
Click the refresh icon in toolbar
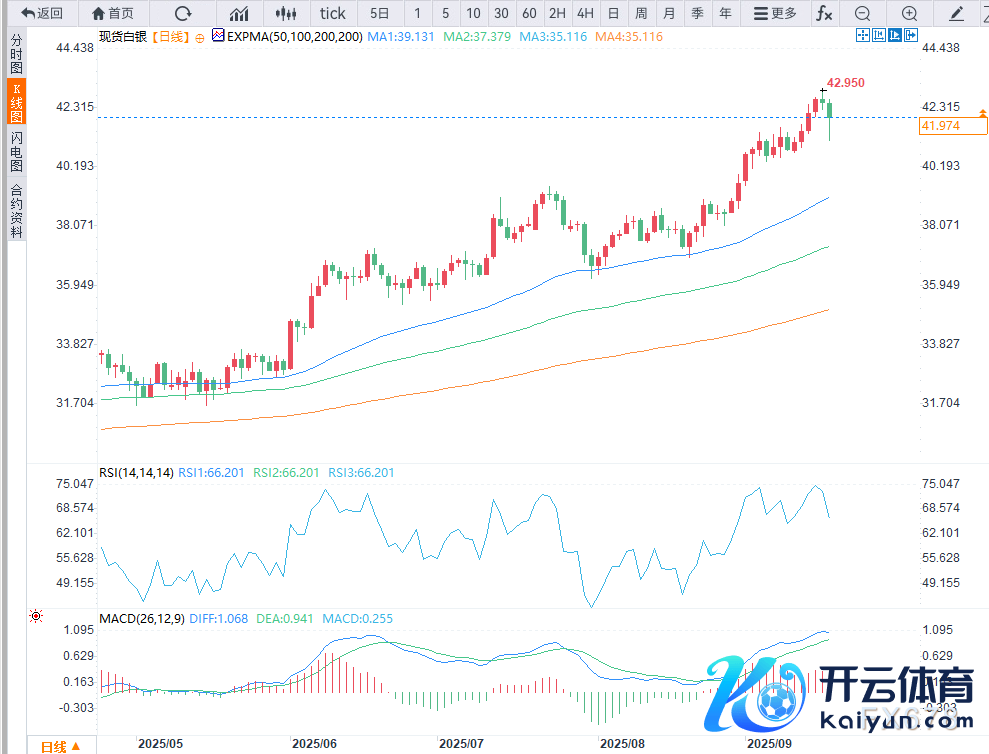[x=182, y=13]
